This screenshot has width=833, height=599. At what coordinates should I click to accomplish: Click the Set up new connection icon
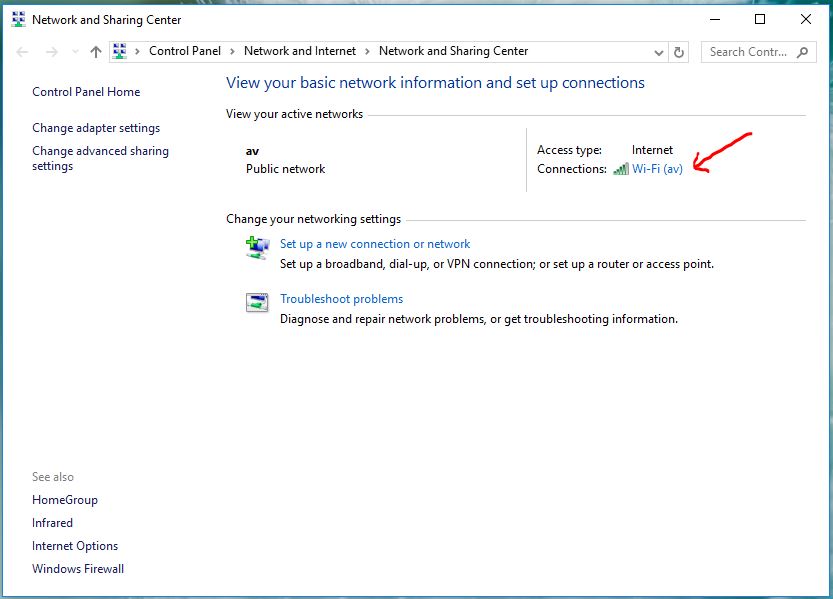tap(257, 247)
